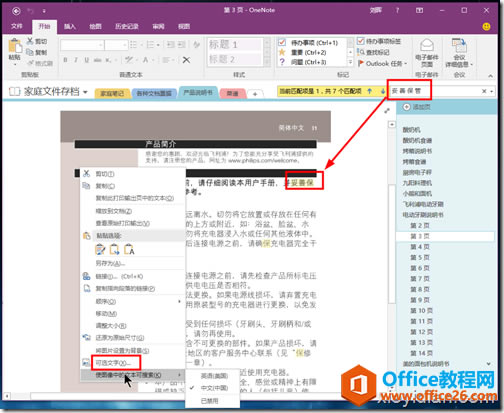The width and height of the screenshot is (504, 413).
Task: Click the delete X icon in formatting group
Action: click(x=186, y=60)
